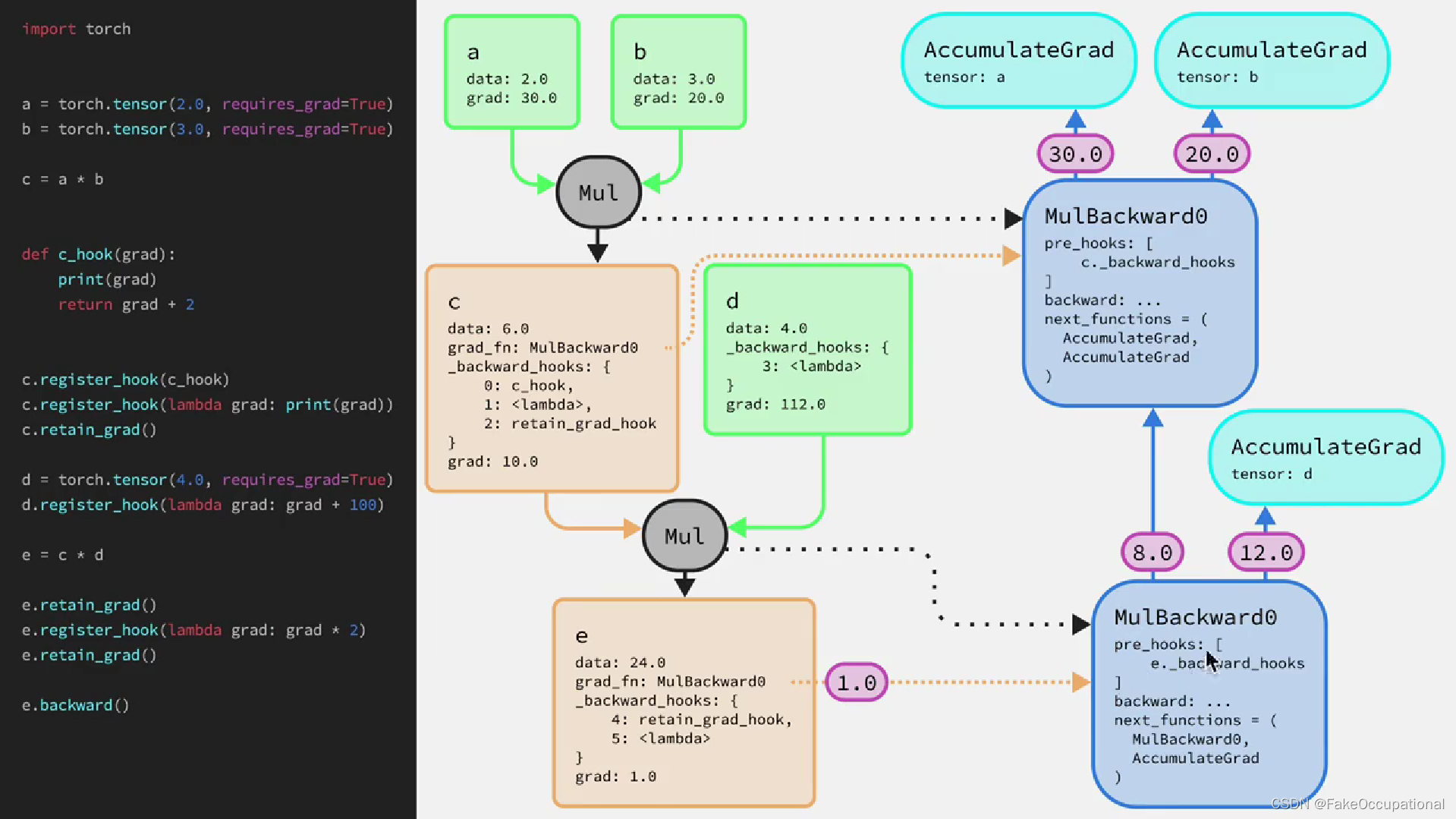Click the upper gray Mul operation node
1456x819 pixels.
[x=599, y=192]
